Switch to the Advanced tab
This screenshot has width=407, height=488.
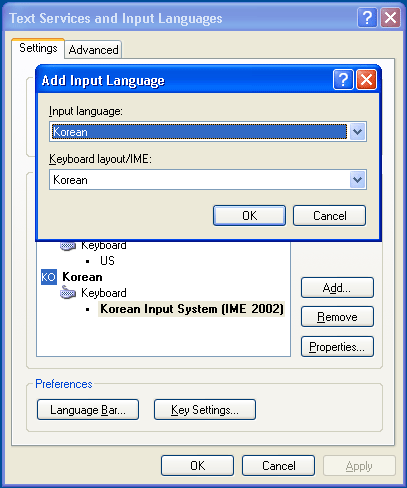tap(93, 50)
